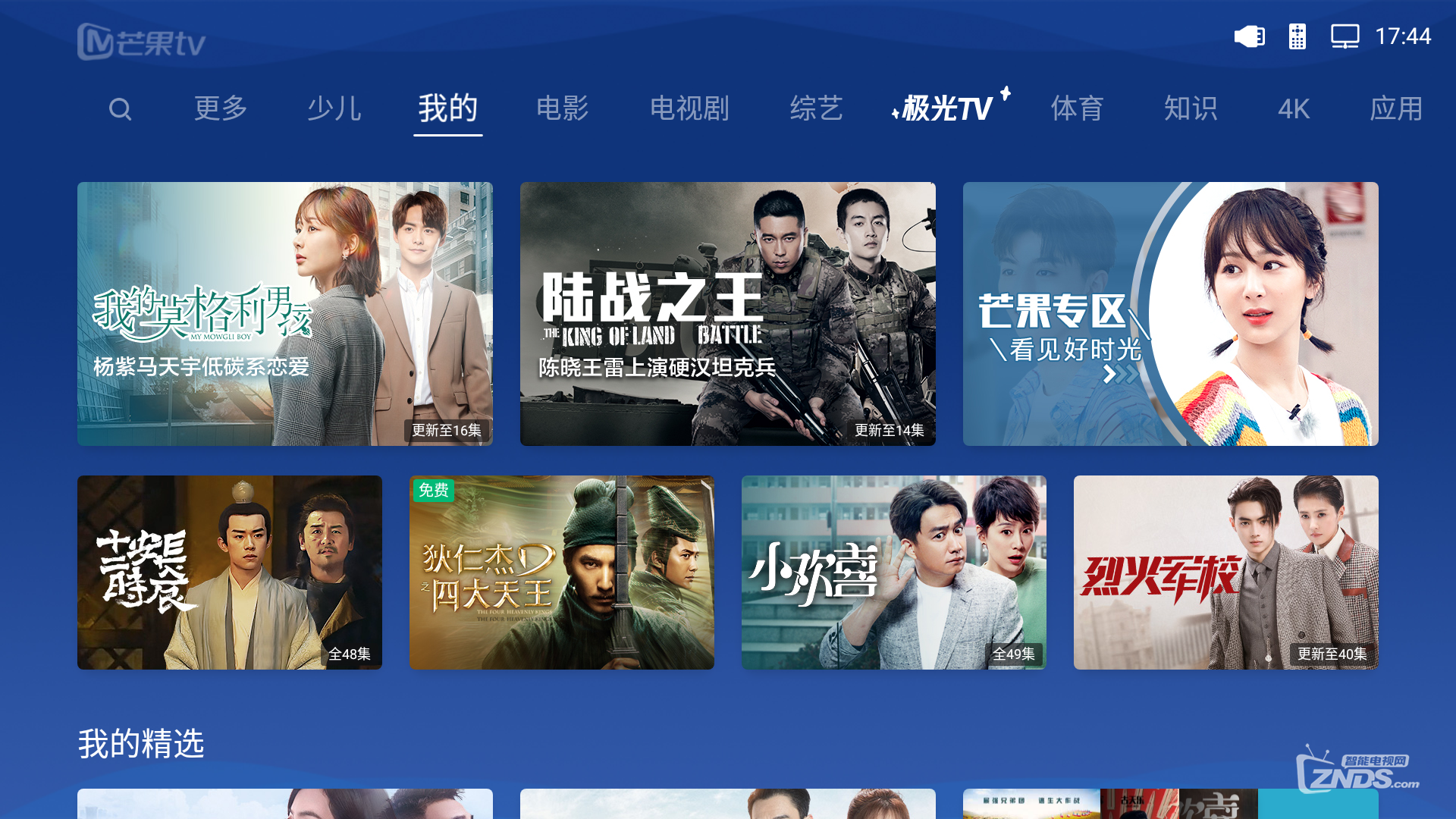Open 我的莫格利男孩 drama poster
Viewport: 1456px width, 819px height.
(285, 314)
